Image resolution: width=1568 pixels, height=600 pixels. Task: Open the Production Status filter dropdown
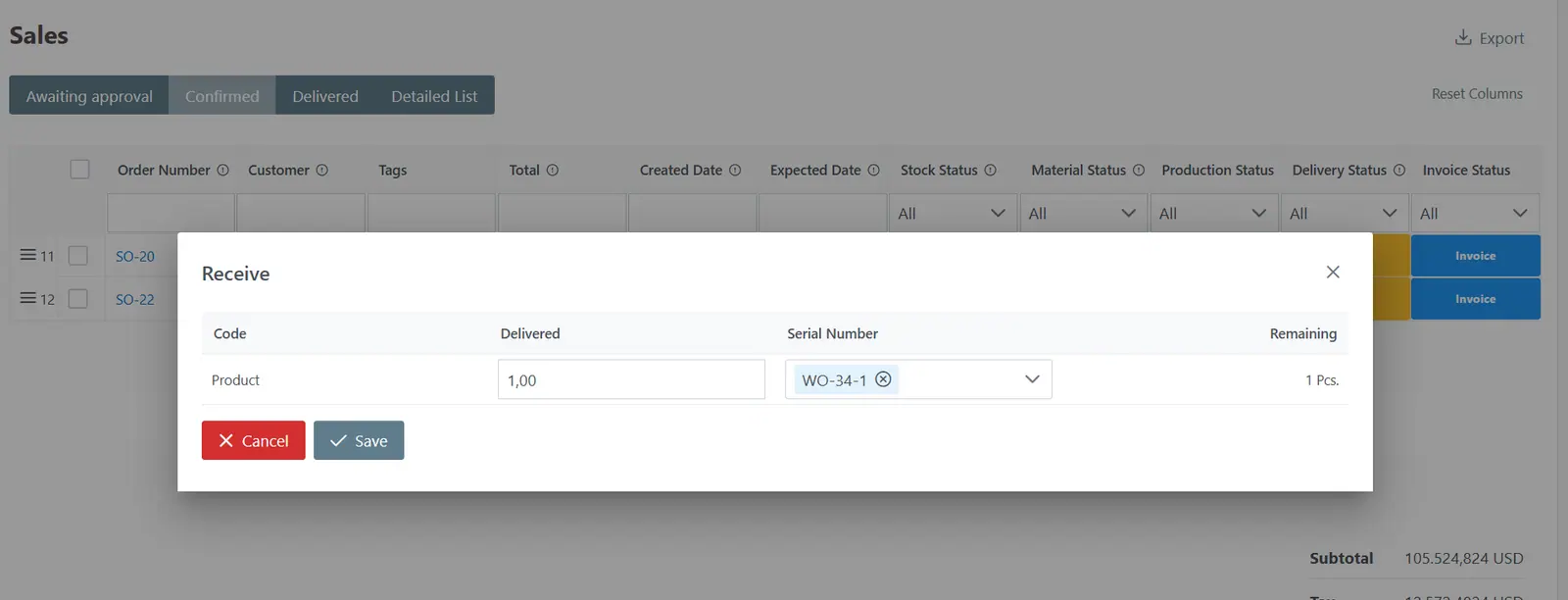(x=1213, y=213)
